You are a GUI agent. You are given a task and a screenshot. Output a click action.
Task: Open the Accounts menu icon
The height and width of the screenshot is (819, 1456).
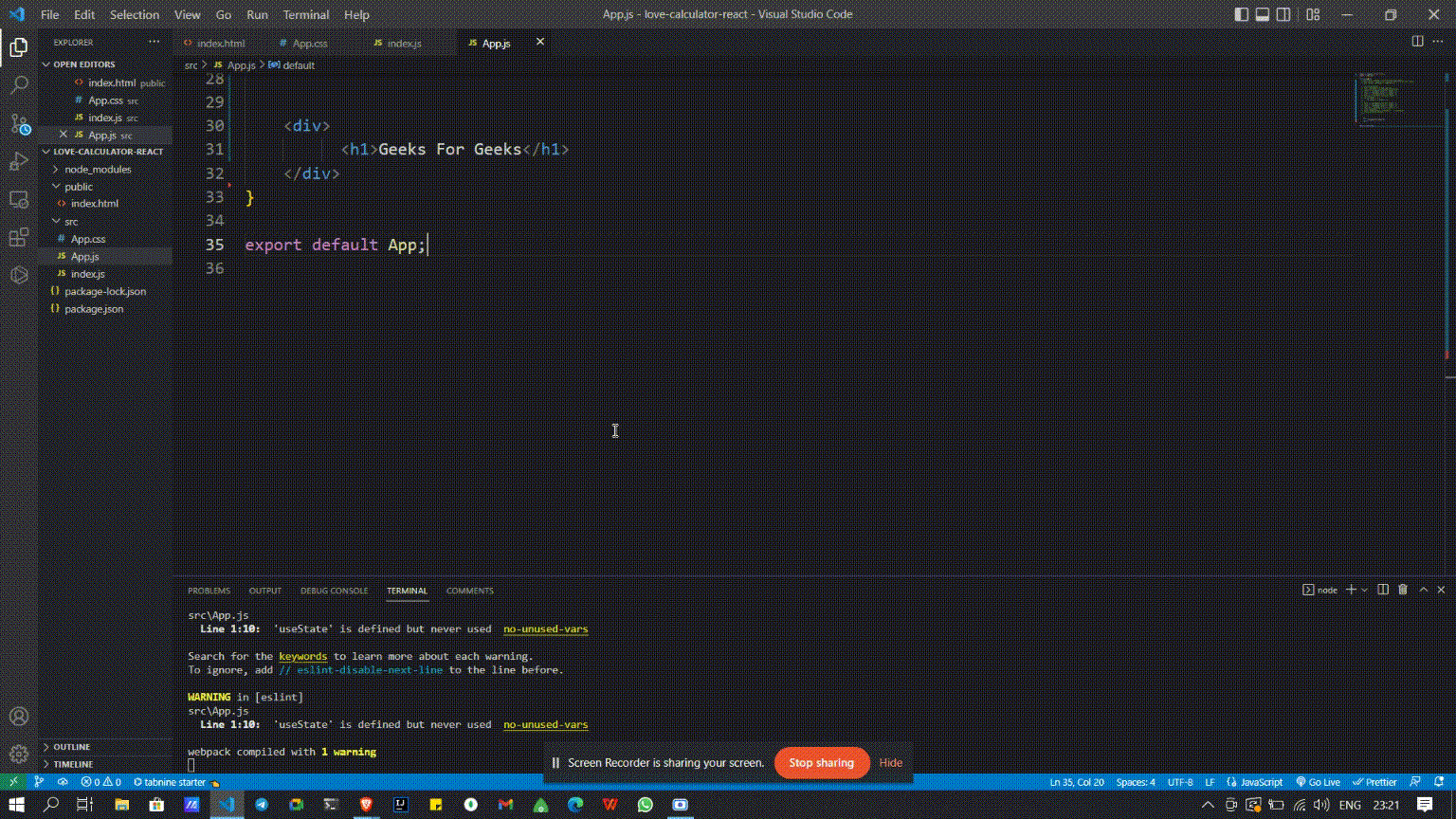click(18, 717)
